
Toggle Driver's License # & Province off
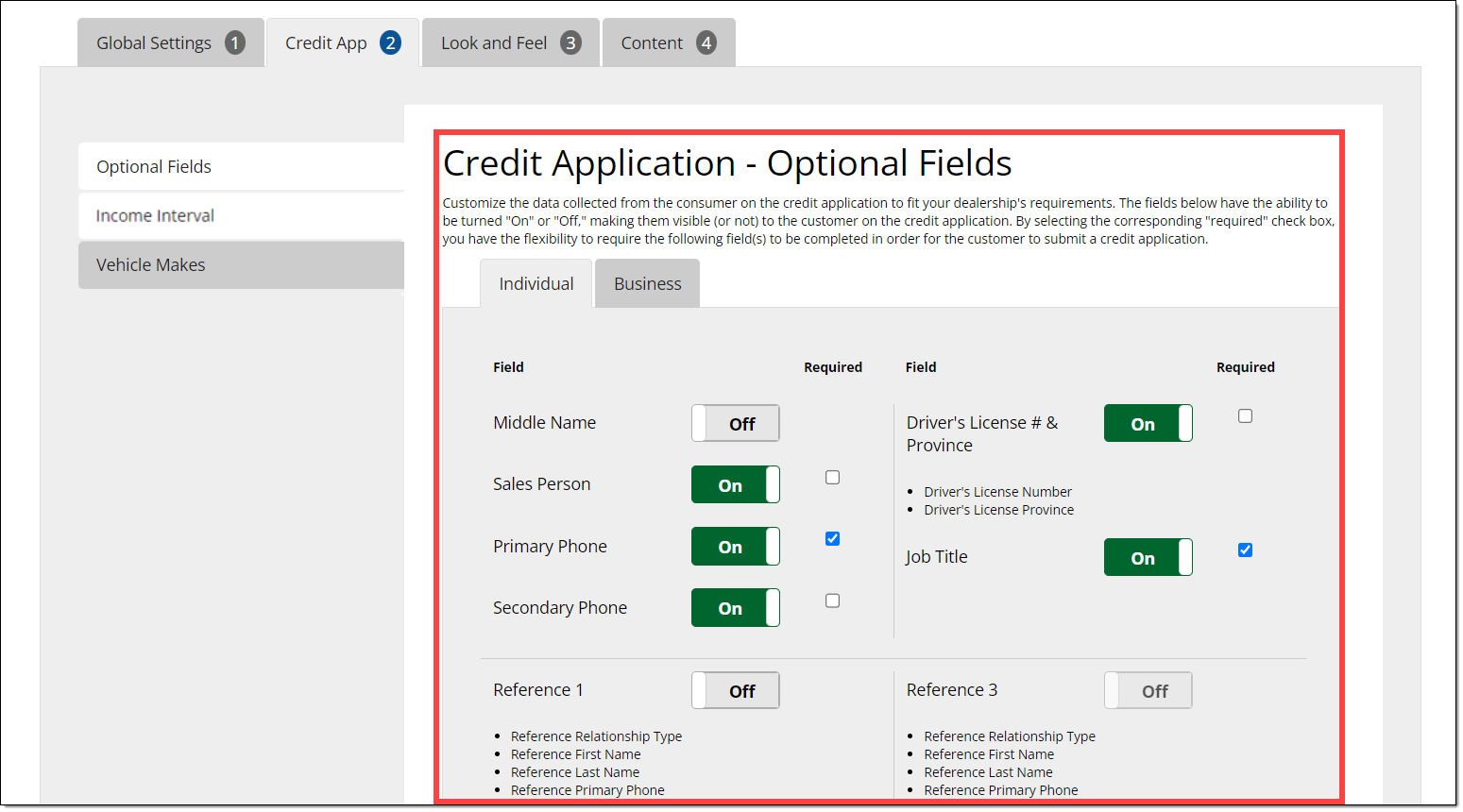(x=1148, y=424)
